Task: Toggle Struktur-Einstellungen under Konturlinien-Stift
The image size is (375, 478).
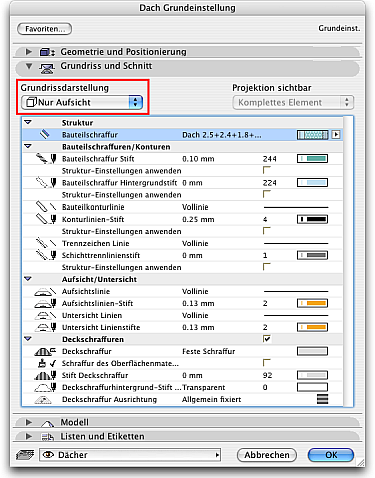Action: (266, 231)
